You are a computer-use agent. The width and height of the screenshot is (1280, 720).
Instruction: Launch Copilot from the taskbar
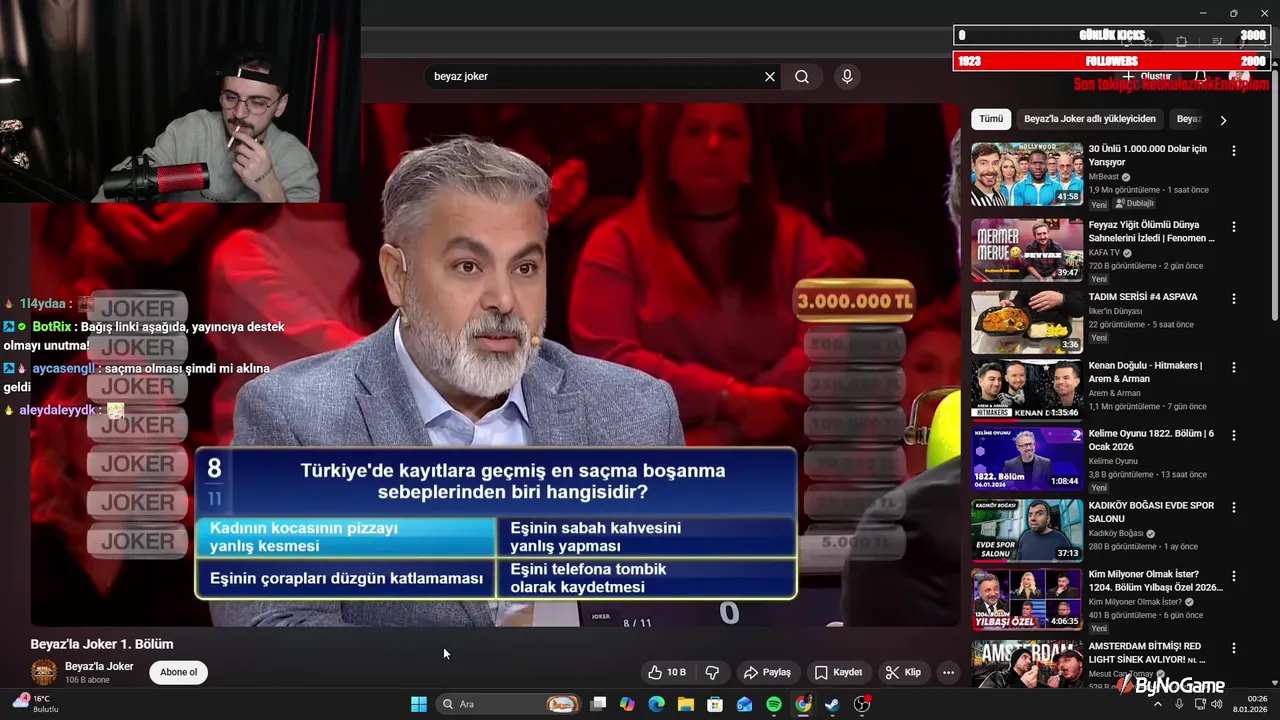coord(627,704)
